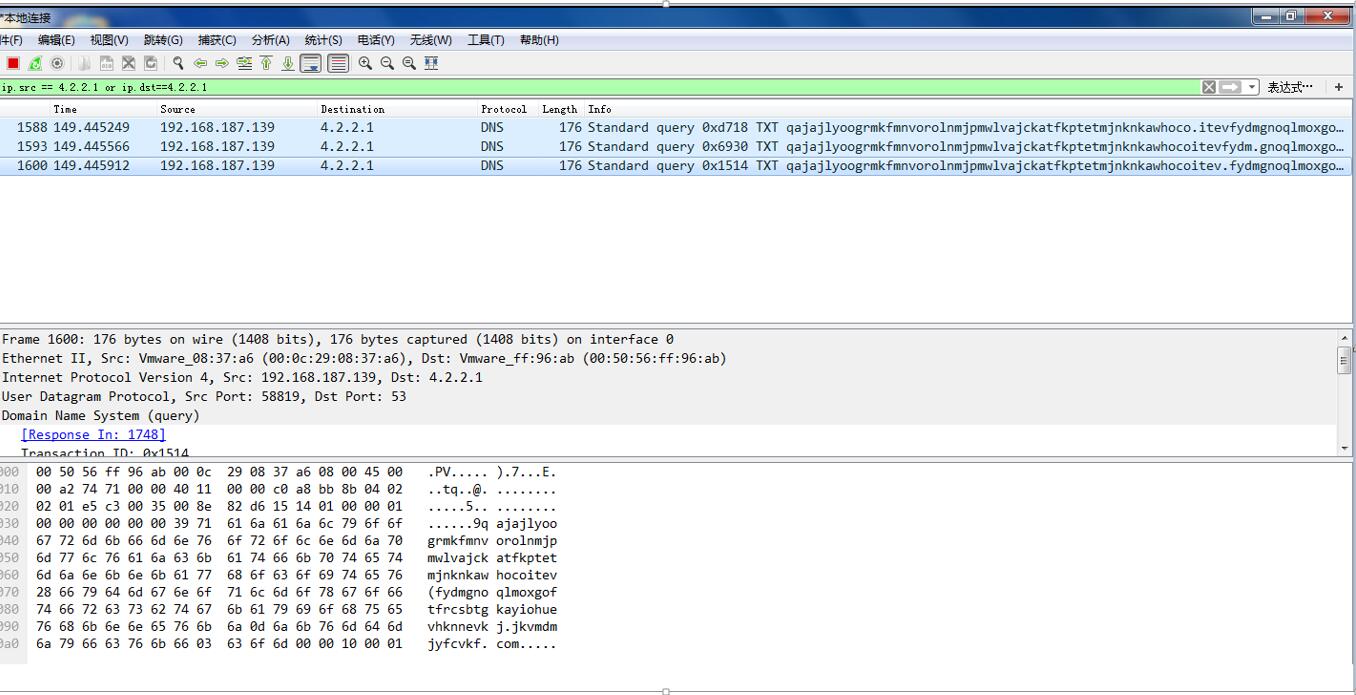Stop the running packet capture
This screenshot has width=1356, height=695.
click(13, 63)
